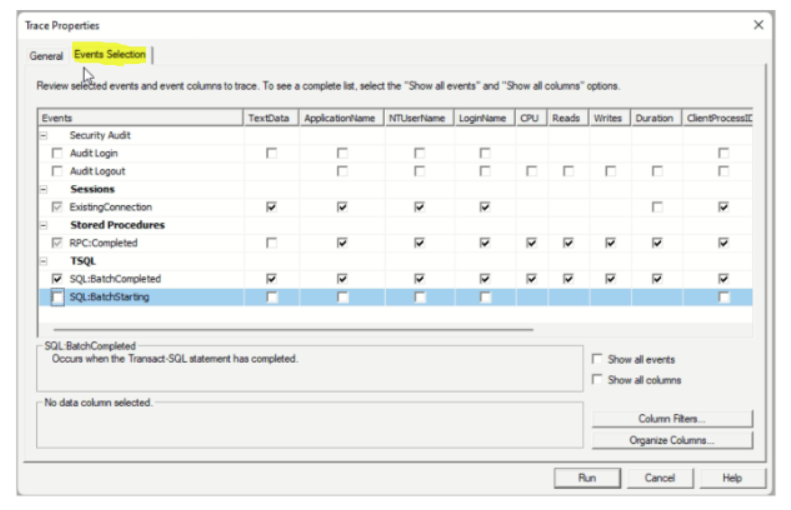Check the SQL:BatchStarting event checkbox

click(x=58, y=297)
